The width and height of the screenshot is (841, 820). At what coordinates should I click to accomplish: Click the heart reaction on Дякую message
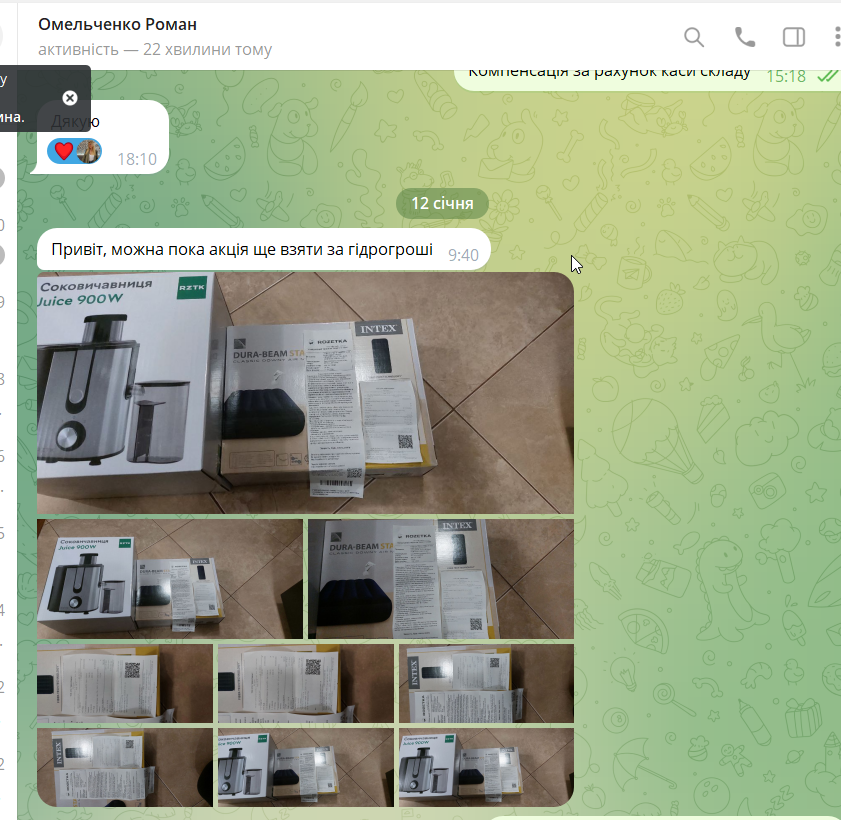click(63, 151)
